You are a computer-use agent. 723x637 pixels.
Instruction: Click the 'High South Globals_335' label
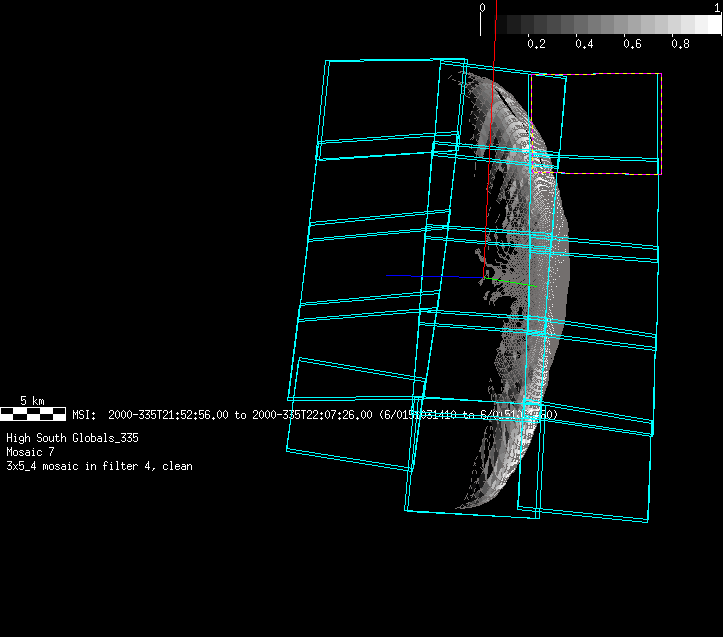point(72,438)
